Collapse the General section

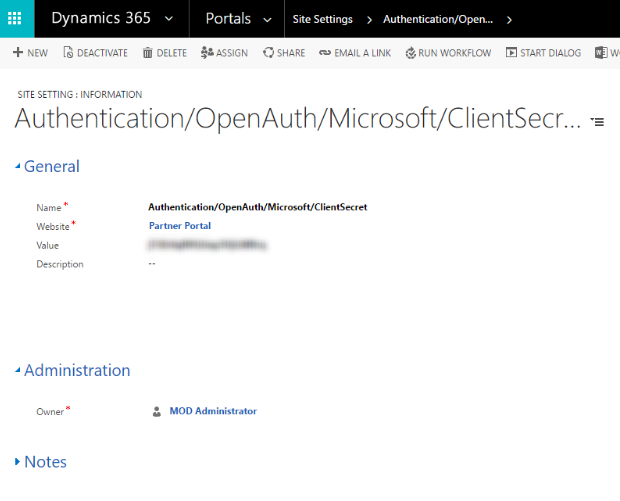coord(18,166)
